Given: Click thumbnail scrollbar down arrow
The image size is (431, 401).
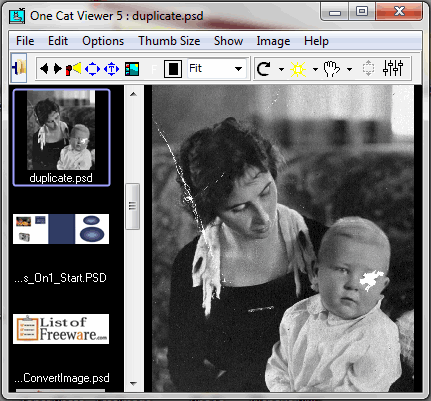Looking at the screenshot, I should (133, 384).
